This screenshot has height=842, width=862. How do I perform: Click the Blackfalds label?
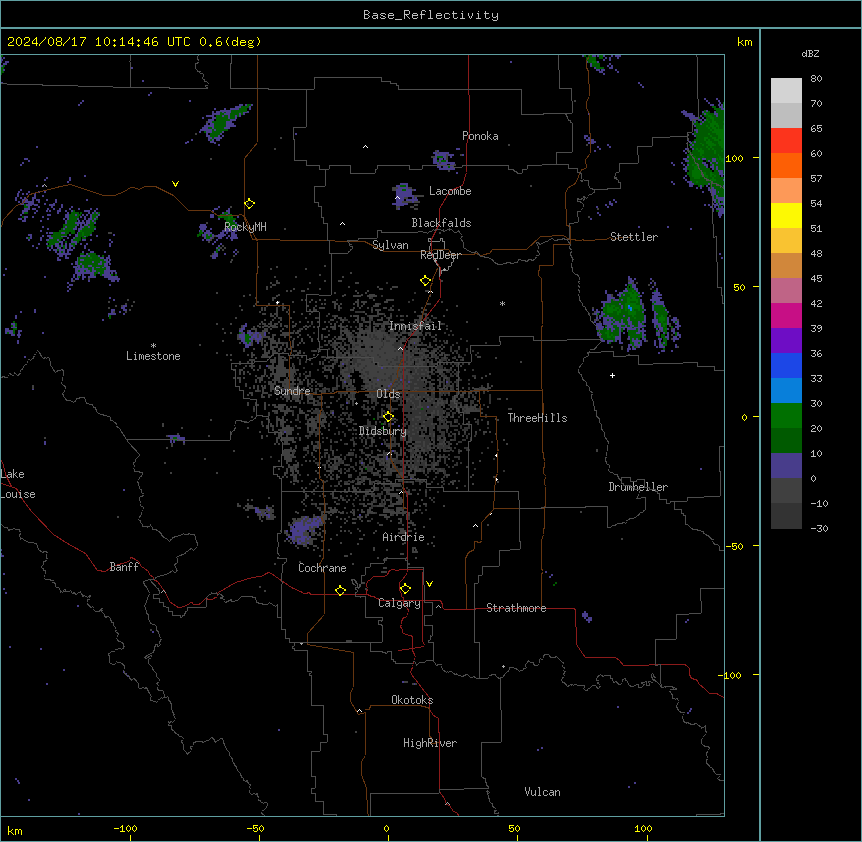pos(441,223)
